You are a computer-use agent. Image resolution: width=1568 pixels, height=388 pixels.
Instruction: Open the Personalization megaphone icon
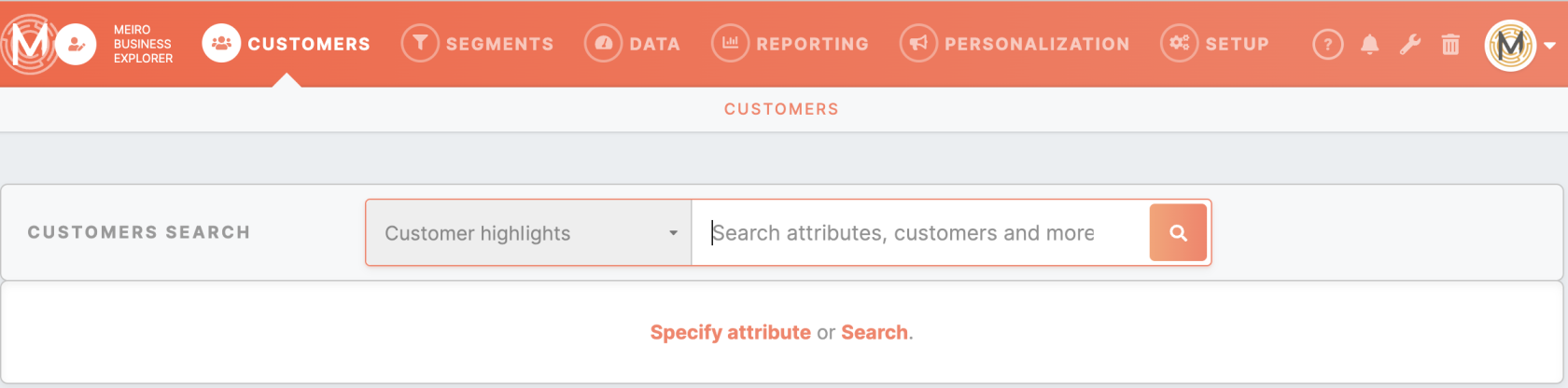click(x=918, y=43)
